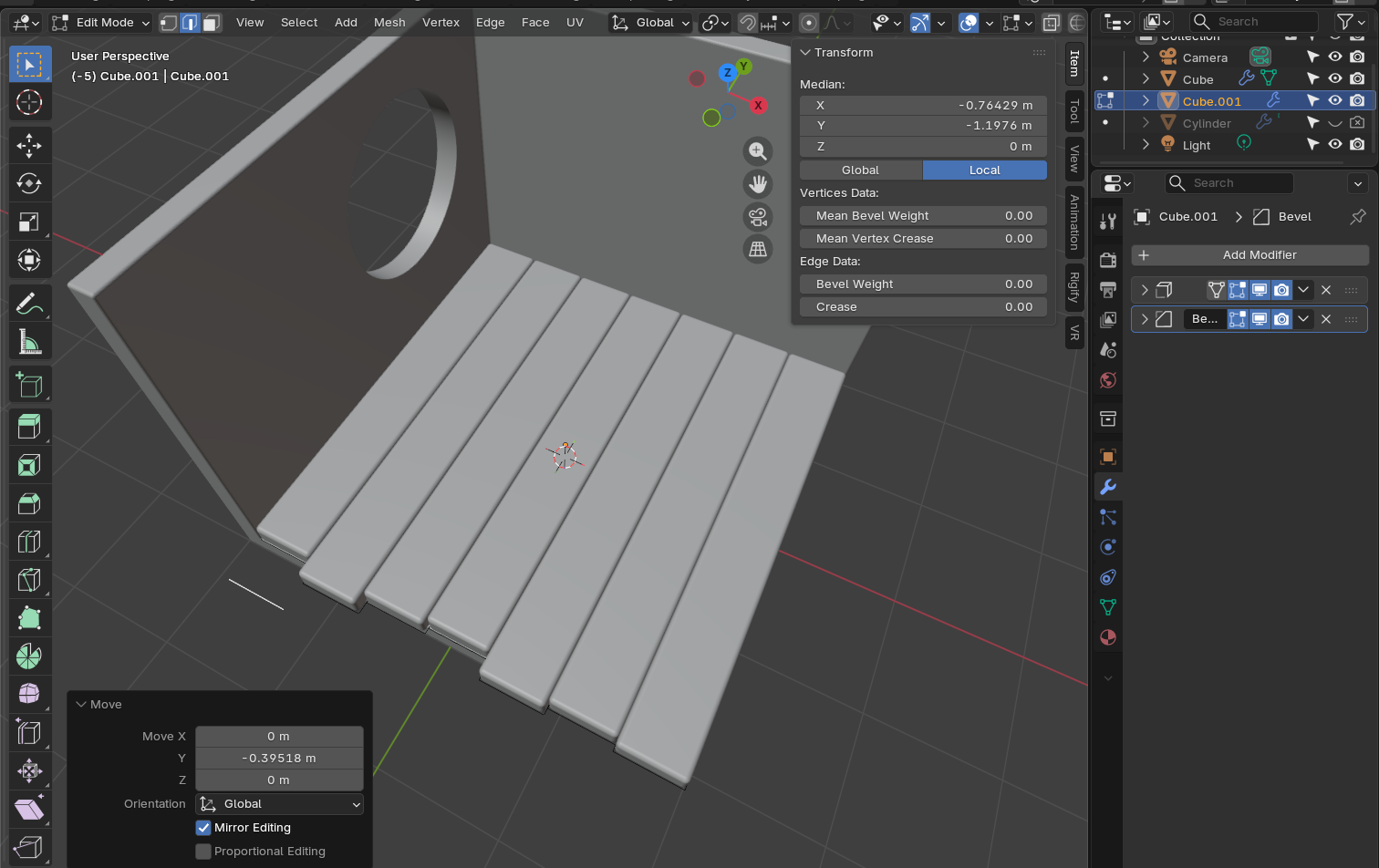Click the Add Modifier button
The width and height of the screenshot is (1379, 868).
tap(1249, 255)
